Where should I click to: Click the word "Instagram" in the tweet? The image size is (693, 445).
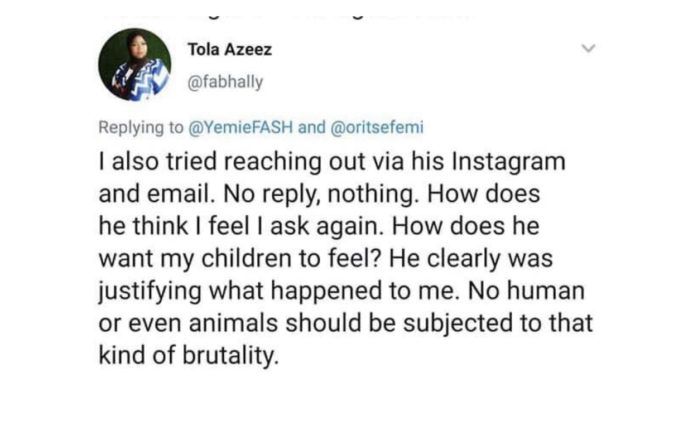tap(510, 160)
